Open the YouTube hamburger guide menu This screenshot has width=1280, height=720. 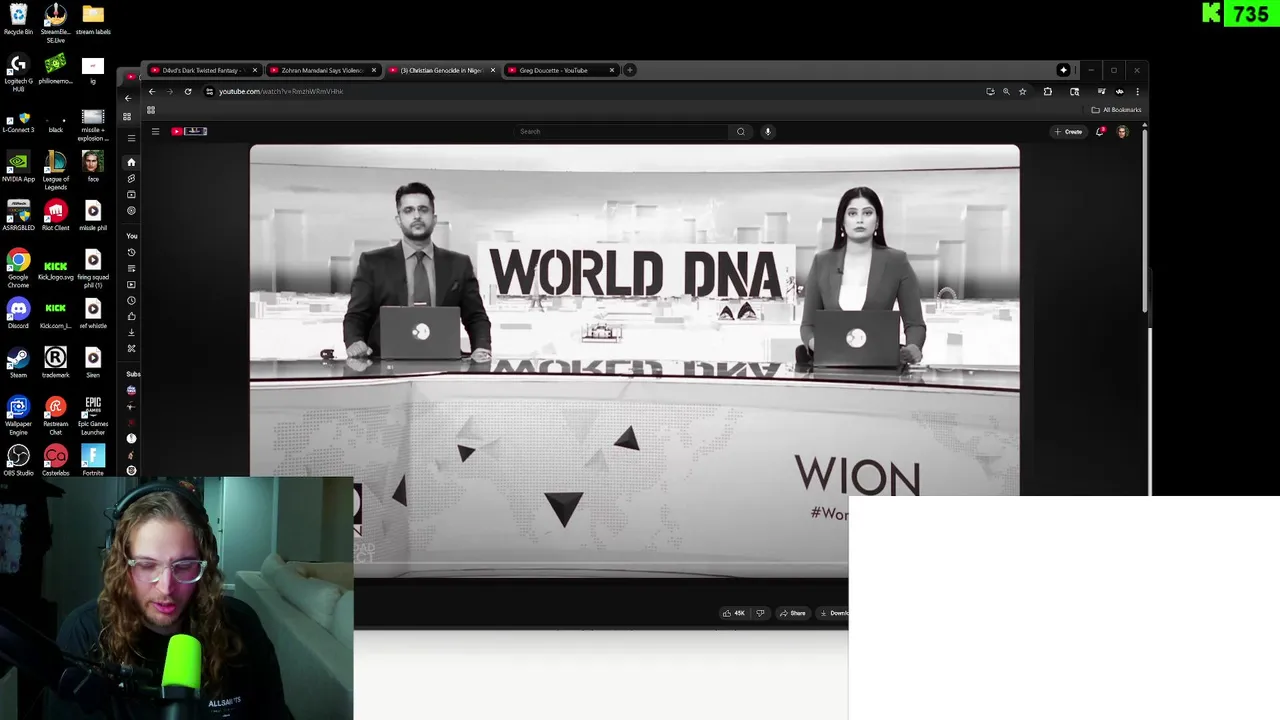pyautogui.click(x=155, y=131)
